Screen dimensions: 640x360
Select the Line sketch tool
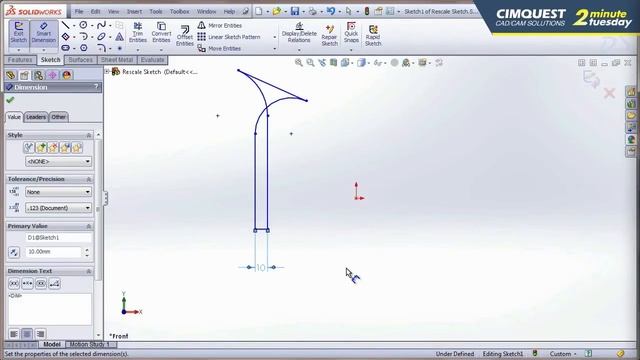(x=65, y=25)
